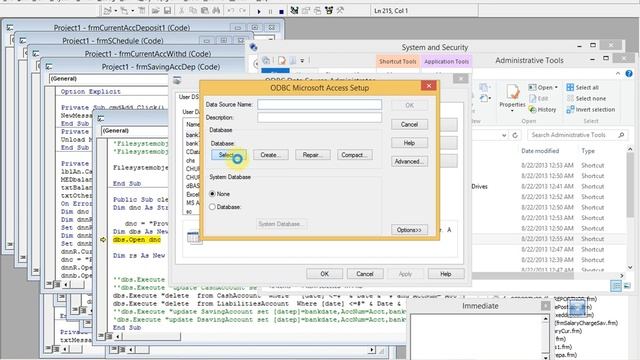640x360 pixels.
Task: Click the highlighted dbs.Open dnc code line
Action: click(x=137, y=240)
